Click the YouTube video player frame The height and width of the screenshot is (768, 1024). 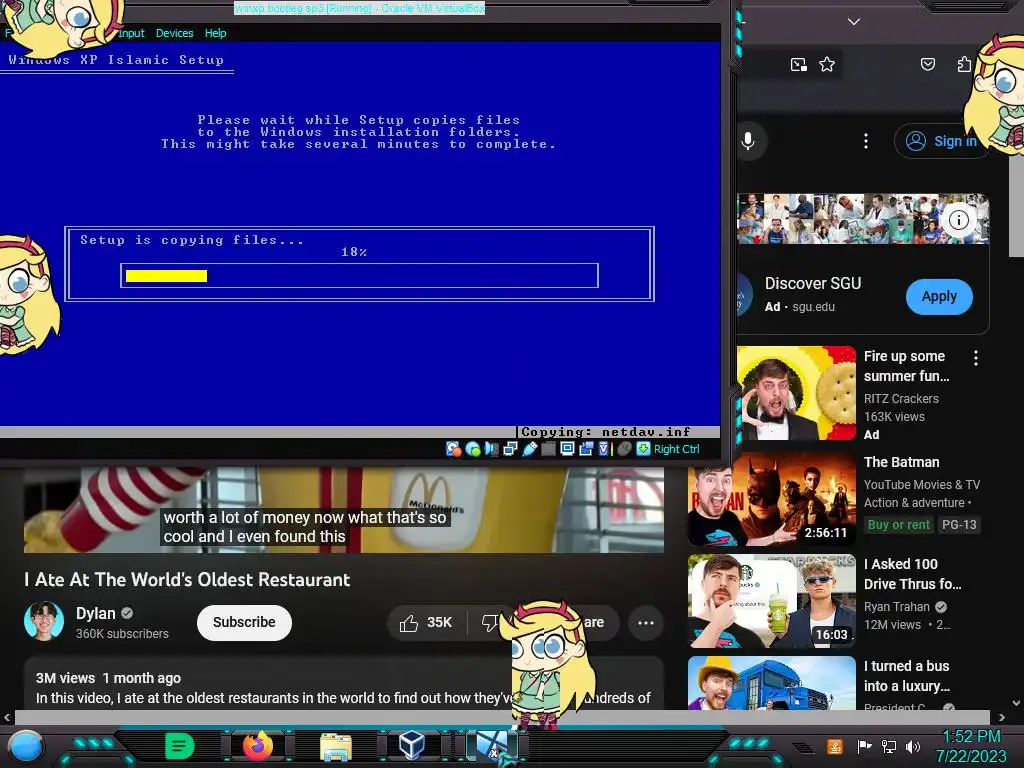pyautogui.click(x=344, y=509)
